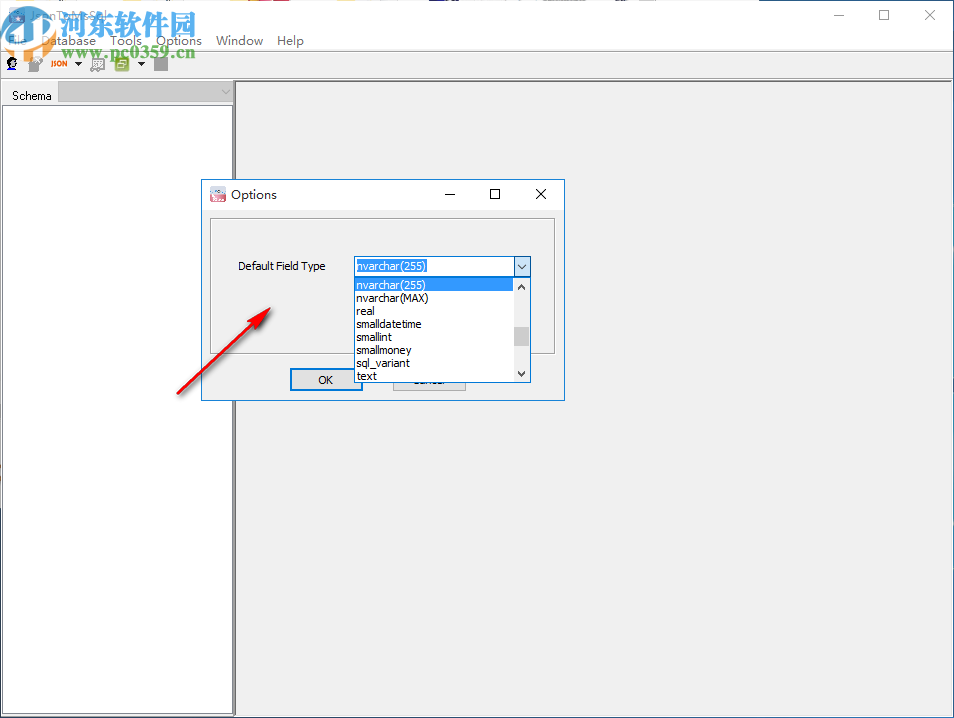Click the gray square stop icon on toolbar
The width and height of the screenshot is (954, 718).
tap(160, 63)
